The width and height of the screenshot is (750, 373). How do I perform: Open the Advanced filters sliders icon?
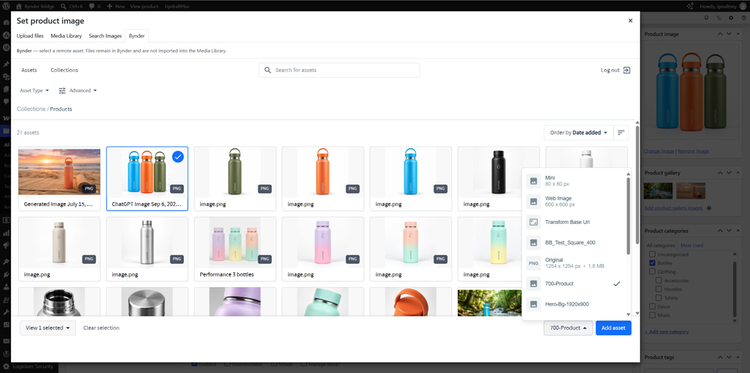click(62, 90)
